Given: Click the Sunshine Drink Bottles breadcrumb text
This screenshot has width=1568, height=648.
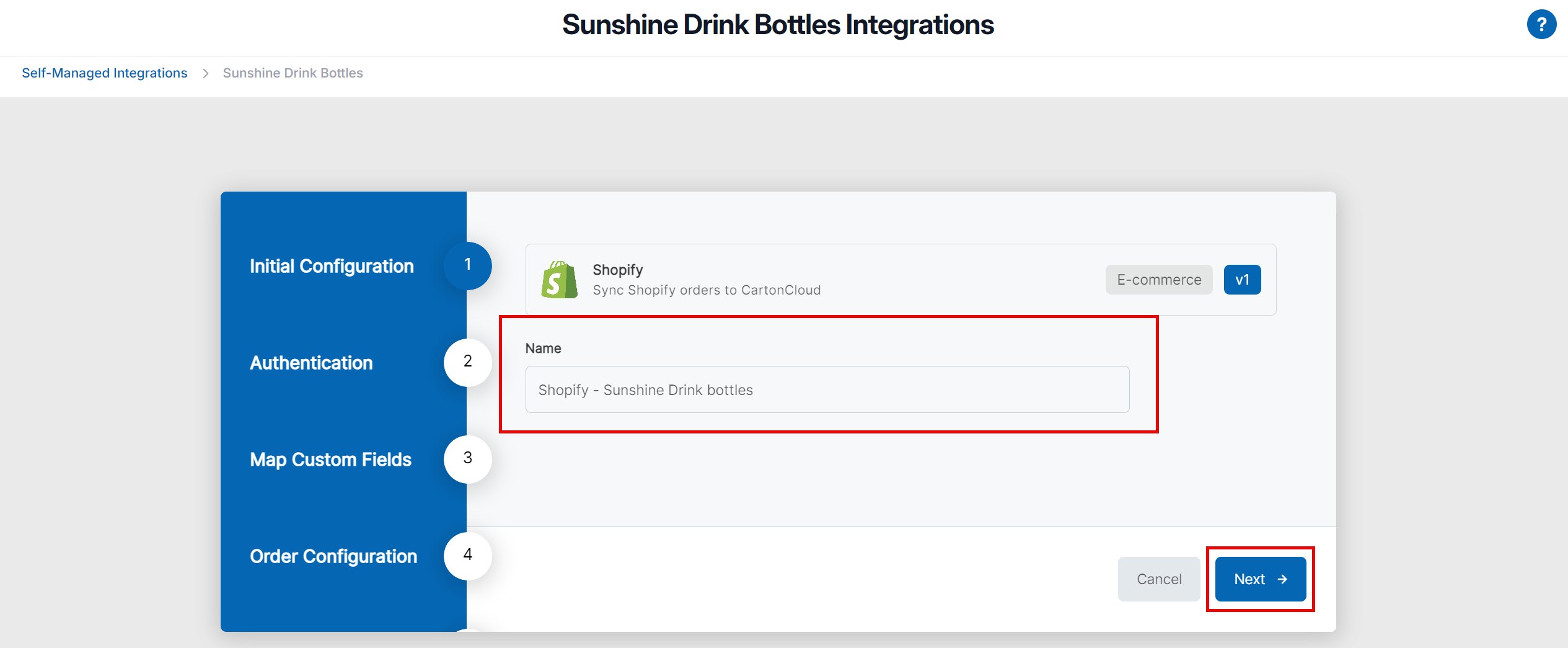Looking at the screenshot, I should (293, 73).
